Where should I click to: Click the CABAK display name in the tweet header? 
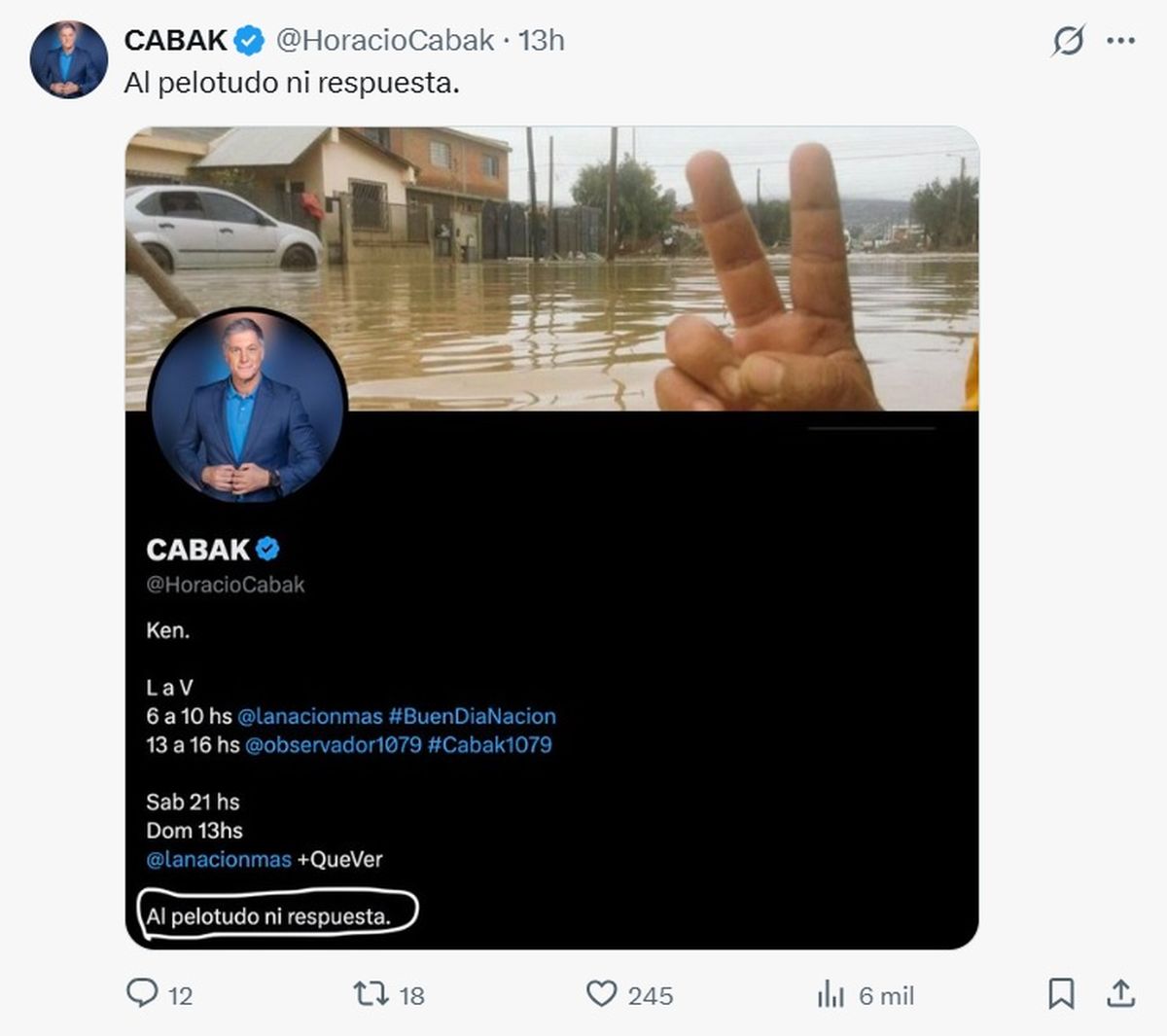[175, 40]
